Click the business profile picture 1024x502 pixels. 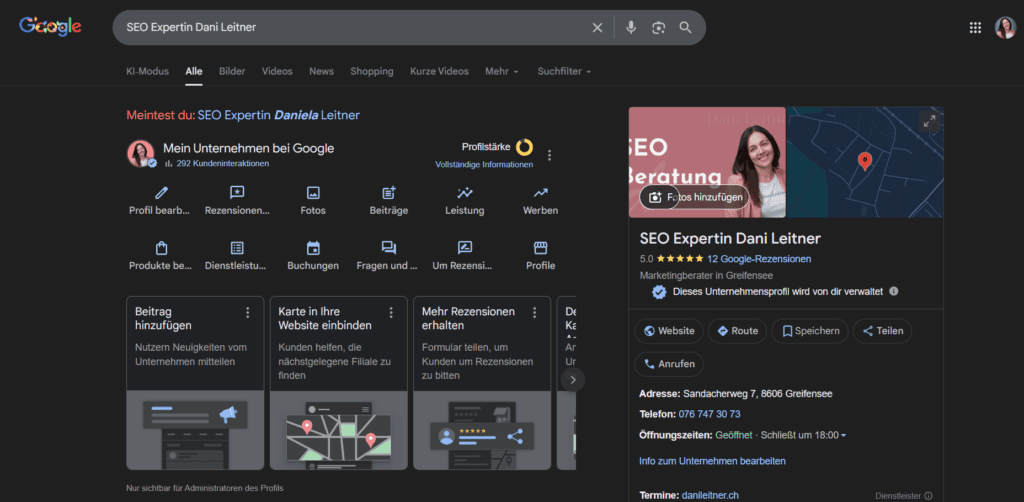click(141, 153)
